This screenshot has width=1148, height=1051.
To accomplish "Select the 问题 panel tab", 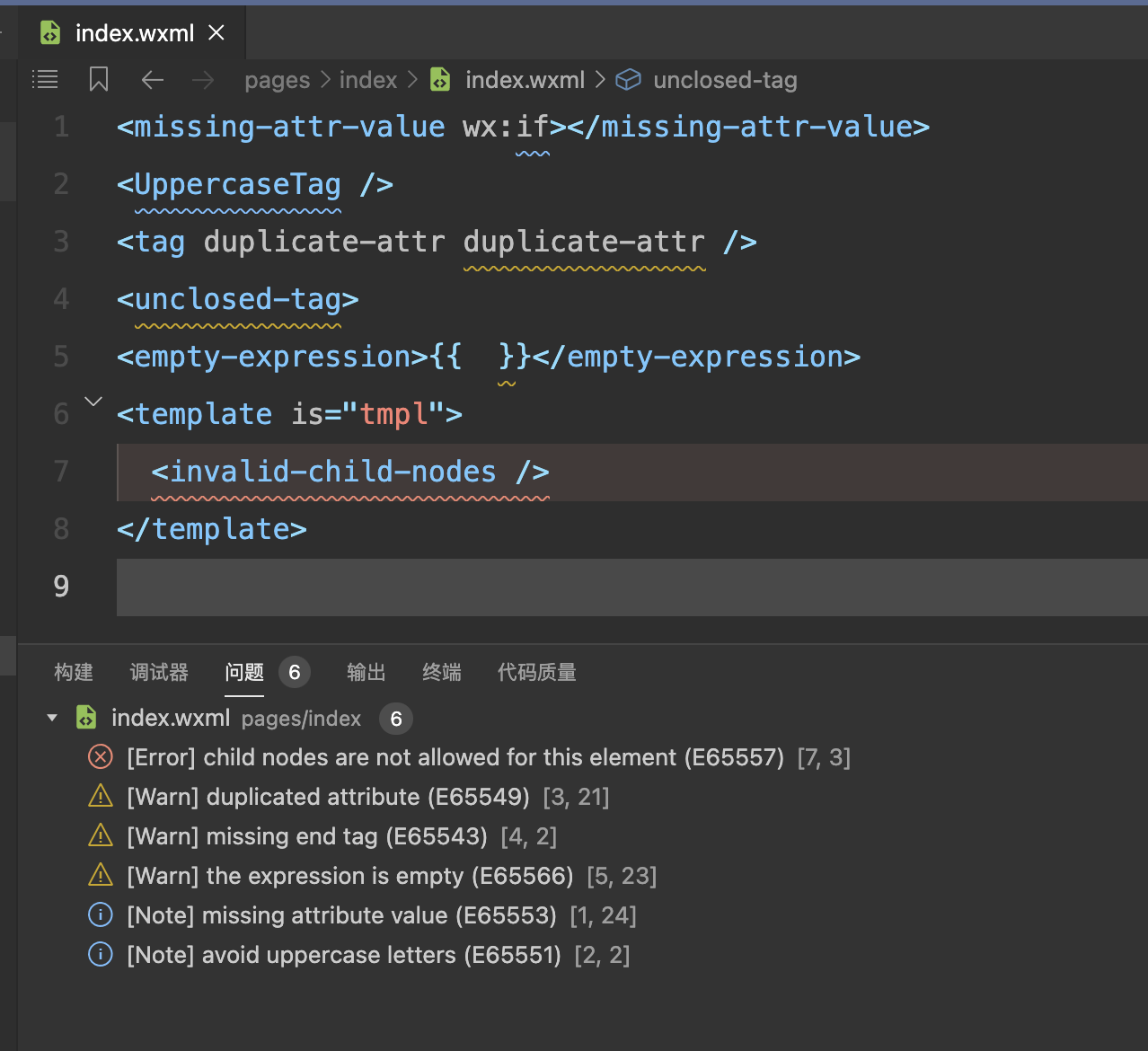I will (244, 672).
